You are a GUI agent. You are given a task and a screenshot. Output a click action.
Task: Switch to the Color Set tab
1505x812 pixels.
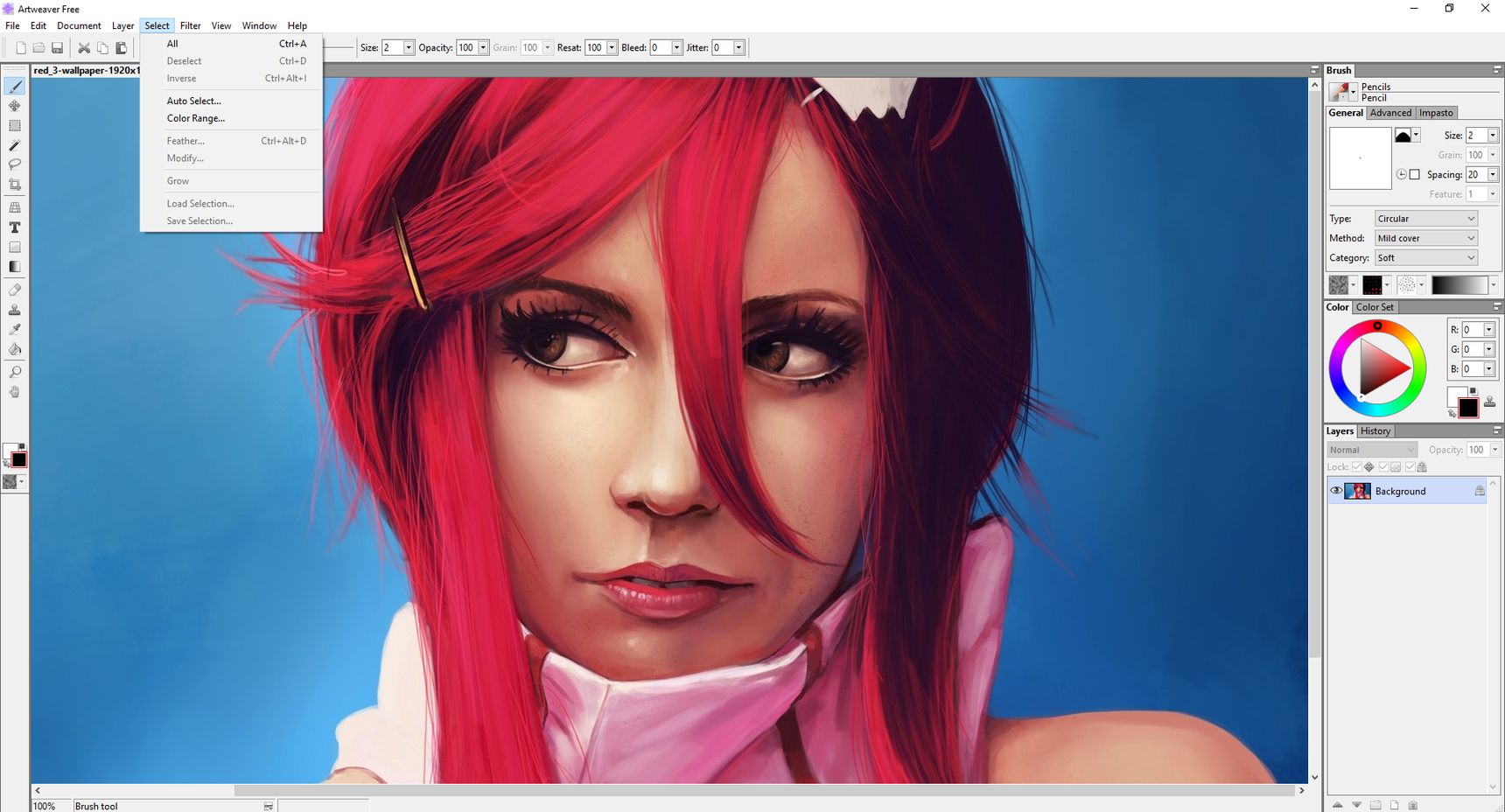point(1375,307)
